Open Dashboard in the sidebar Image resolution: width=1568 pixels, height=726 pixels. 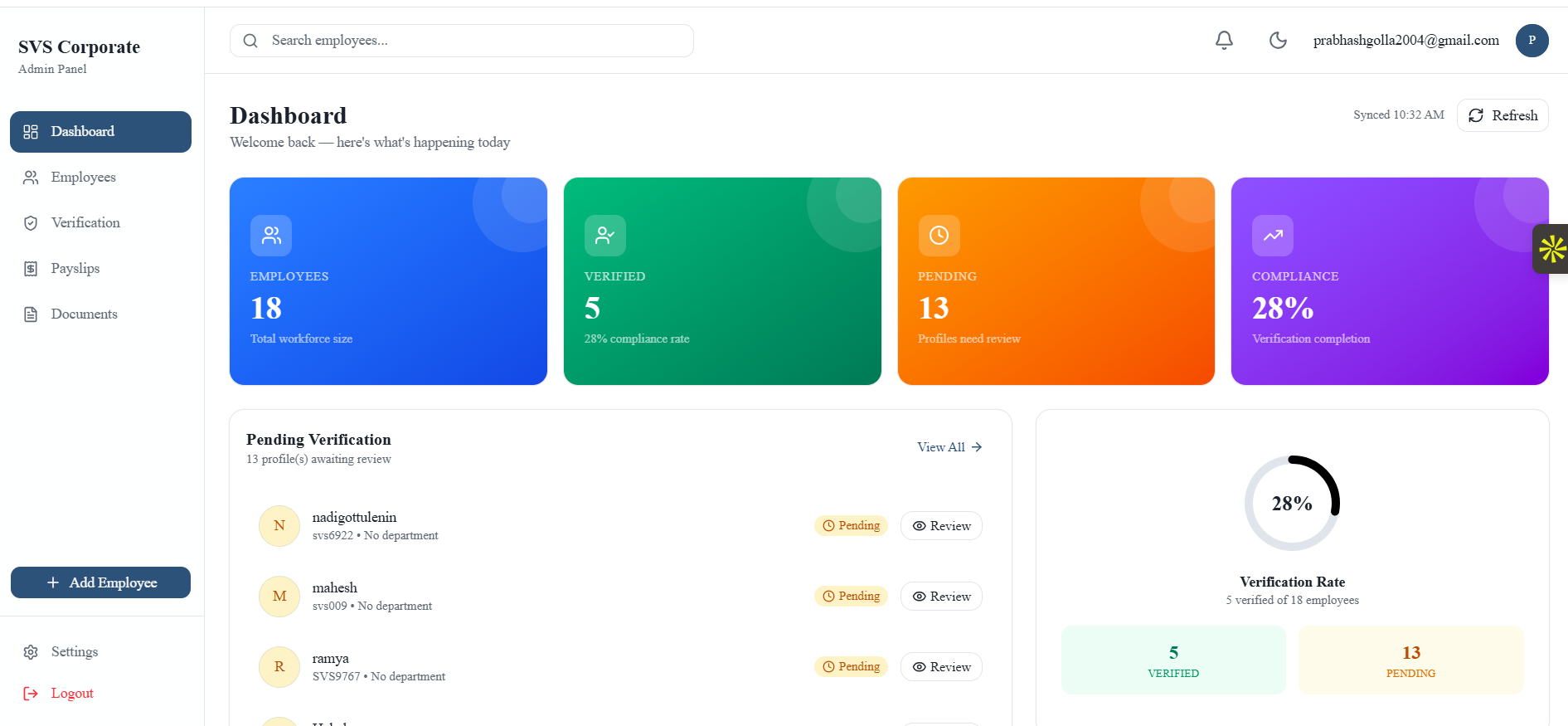pyautogui.click(x=100, y=132)
